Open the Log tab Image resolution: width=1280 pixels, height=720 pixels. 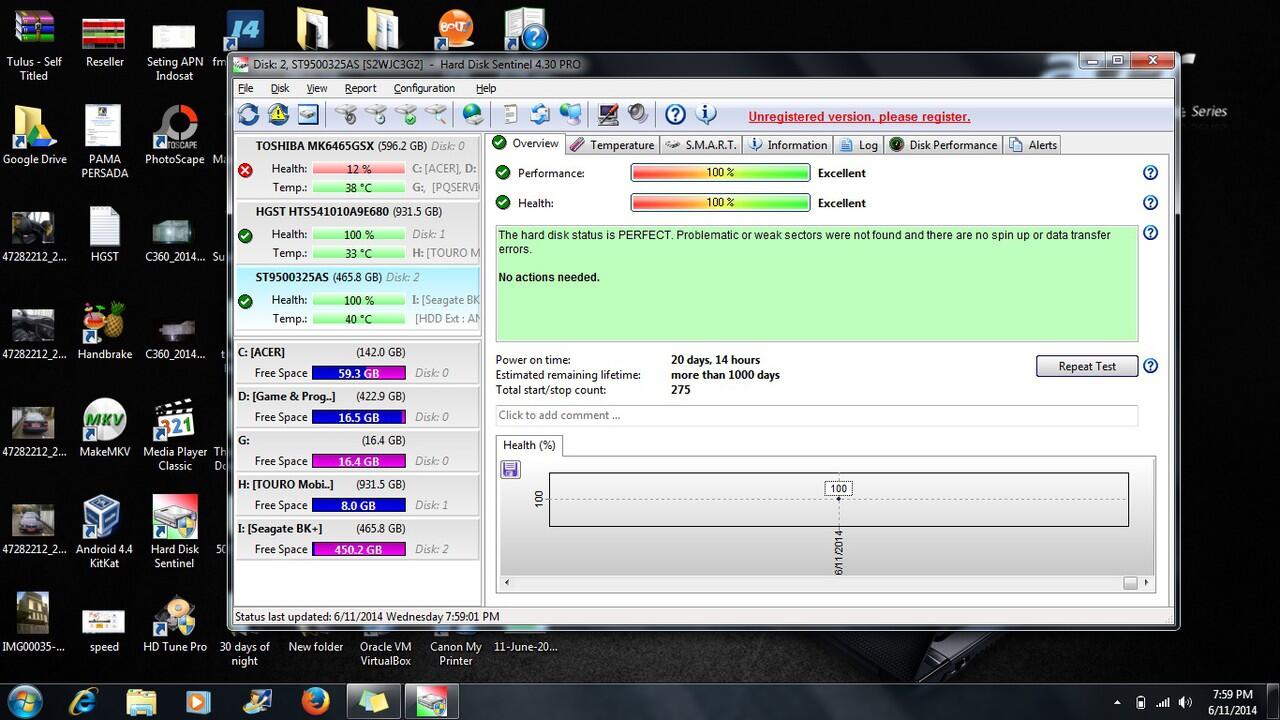coord(859,145)
